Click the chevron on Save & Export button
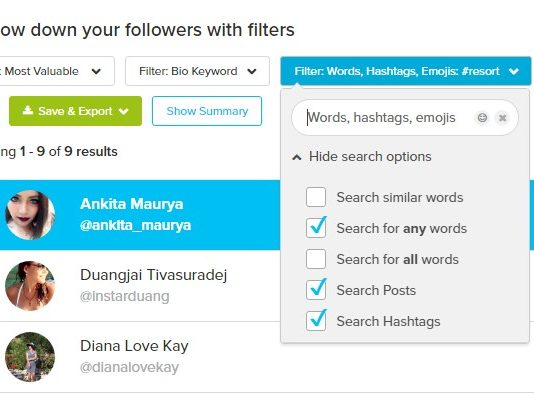 [124, 111]
